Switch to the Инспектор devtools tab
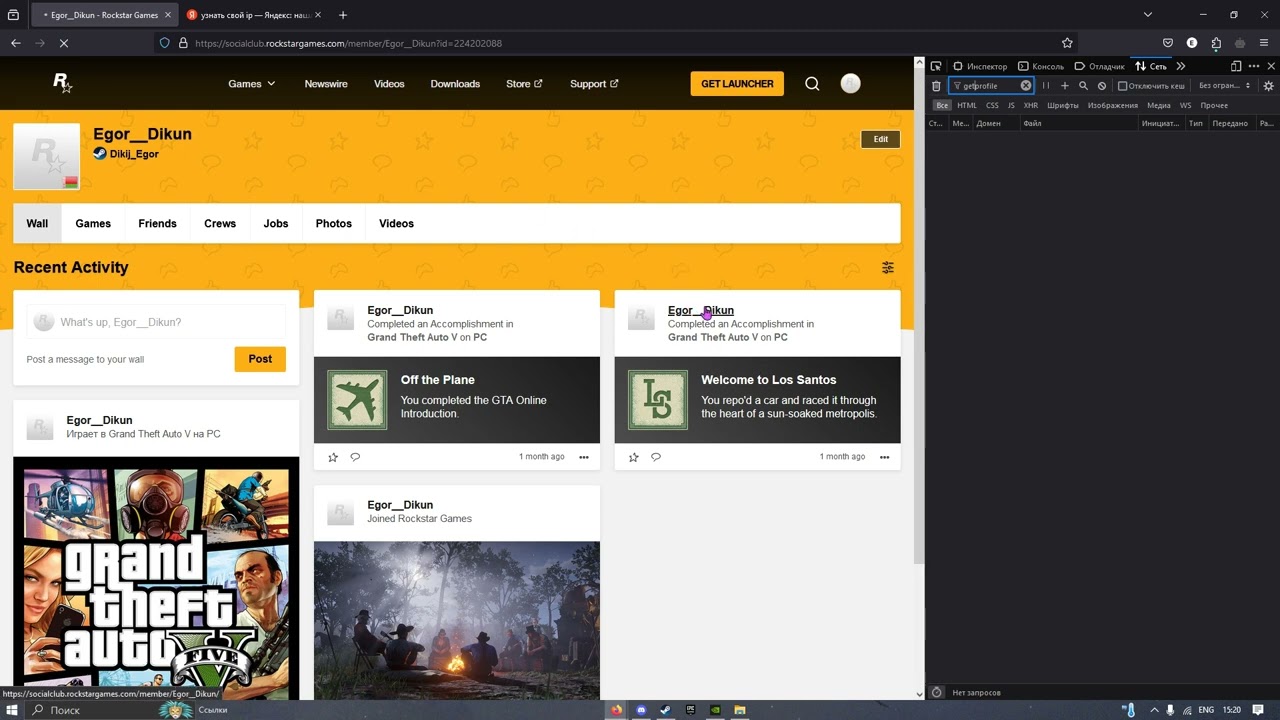Viewport: 1280px width, 720px height. pos(980,66)
